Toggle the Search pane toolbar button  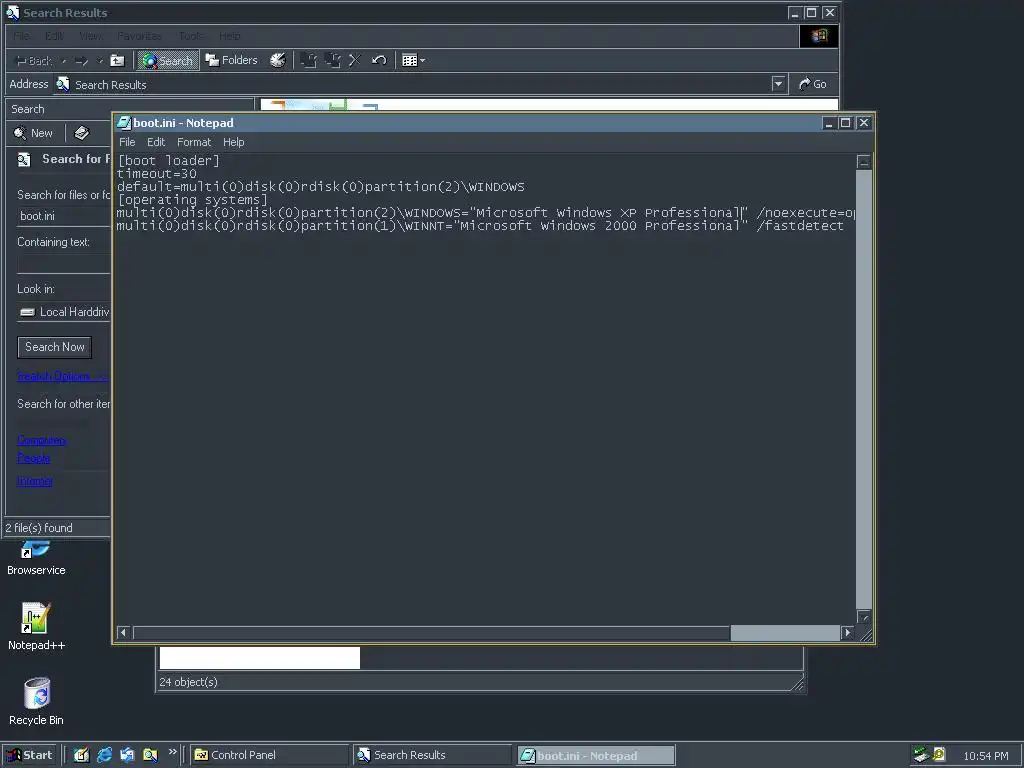coord(167,61)
